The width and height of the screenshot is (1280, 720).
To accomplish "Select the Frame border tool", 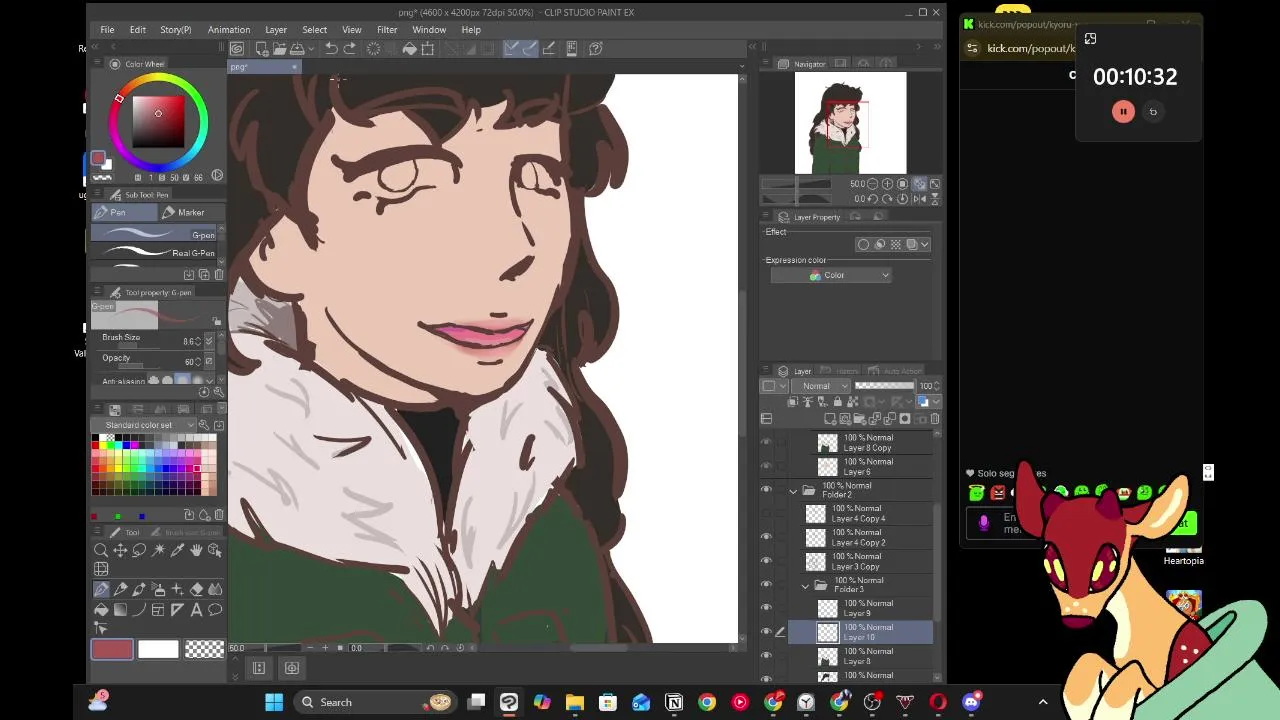I will point(158,609).
